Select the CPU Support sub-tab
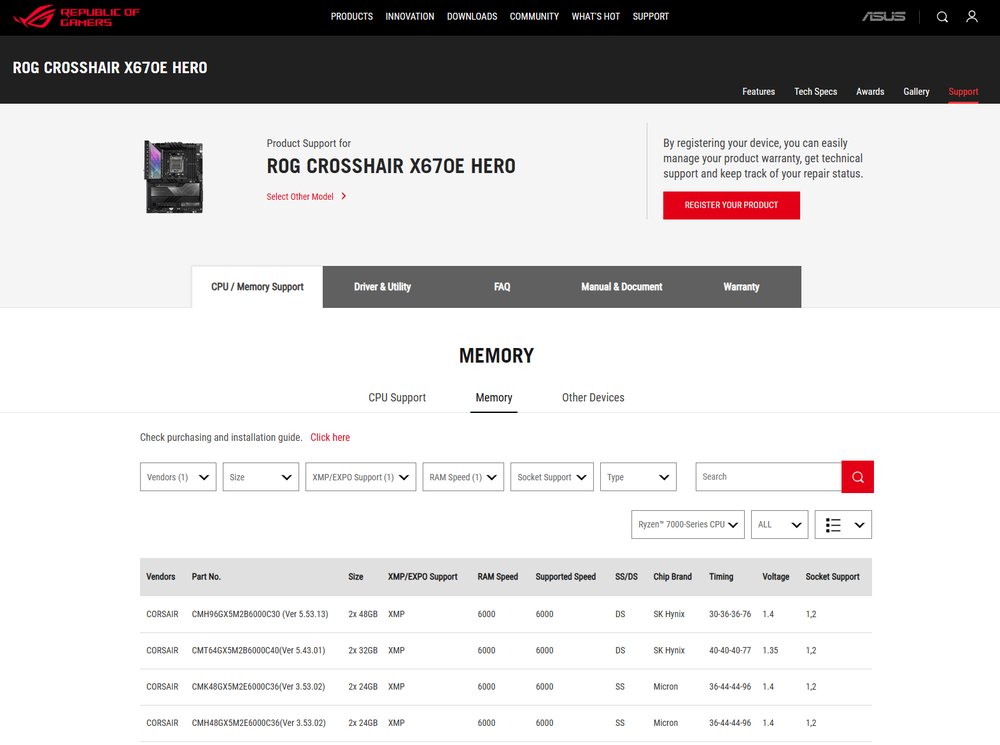 tap(397, 398)
